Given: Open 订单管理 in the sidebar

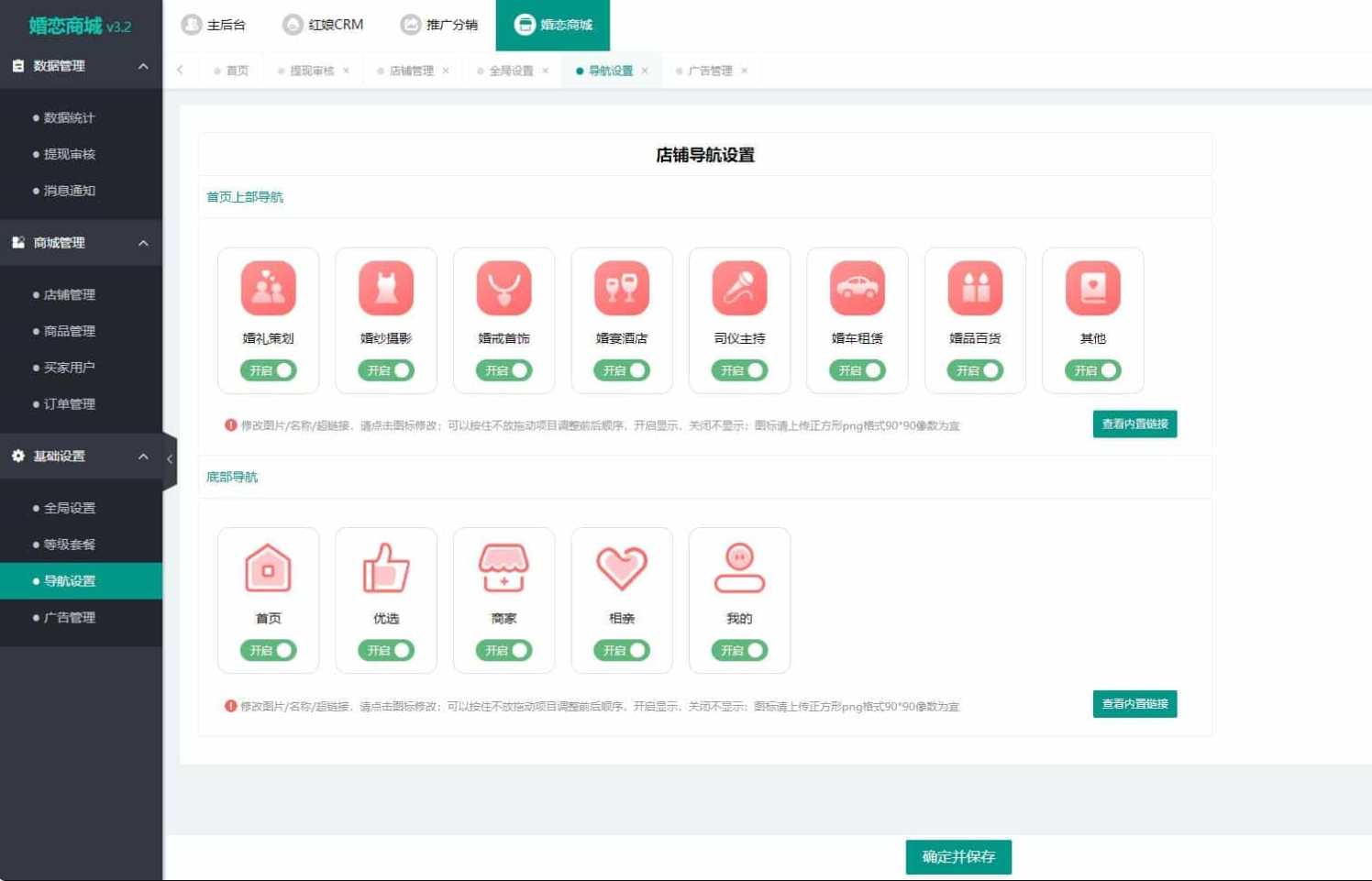Looking at the screenshot, I should click(x=70, y=404).
